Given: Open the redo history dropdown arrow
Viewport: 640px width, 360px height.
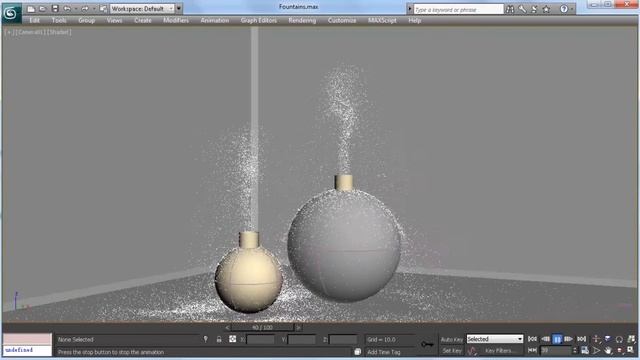Looking at the screenshot, I should click(93, 9).
